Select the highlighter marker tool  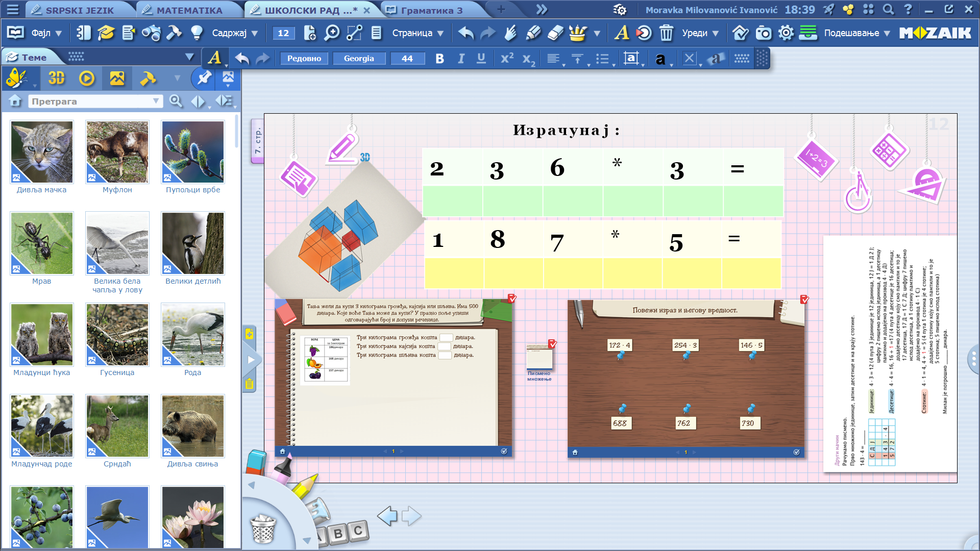[533, 33]
